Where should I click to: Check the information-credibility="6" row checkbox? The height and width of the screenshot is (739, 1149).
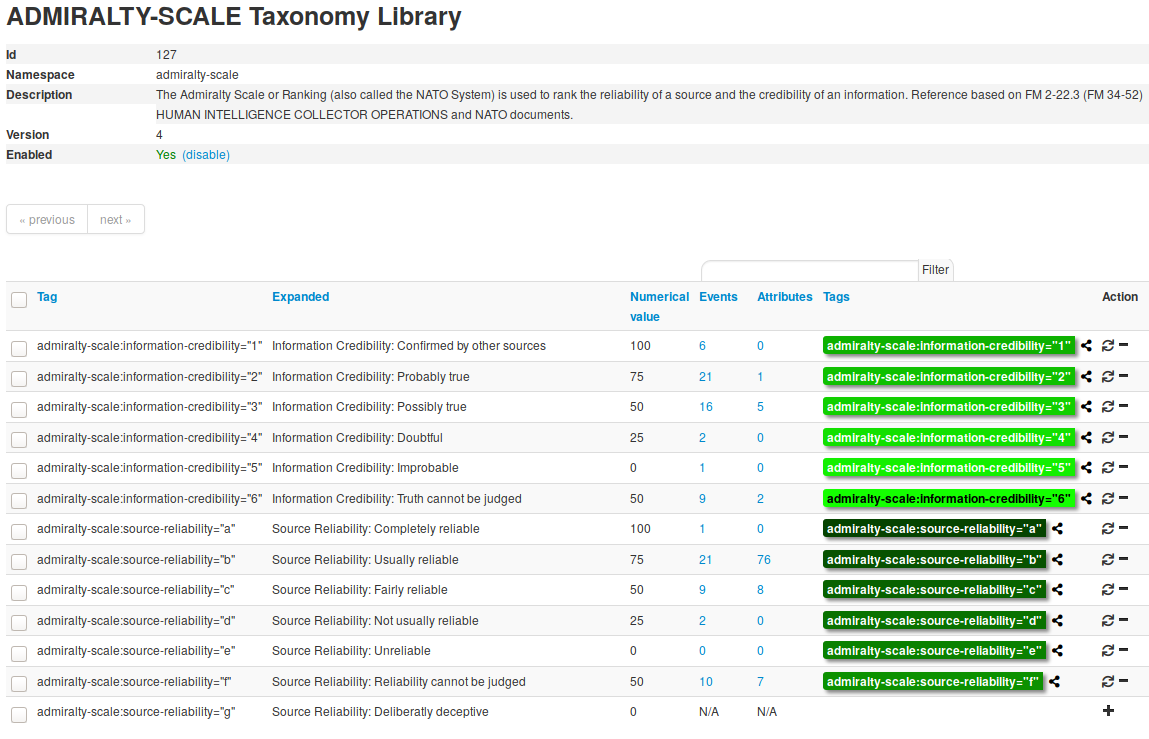[19, 500]
